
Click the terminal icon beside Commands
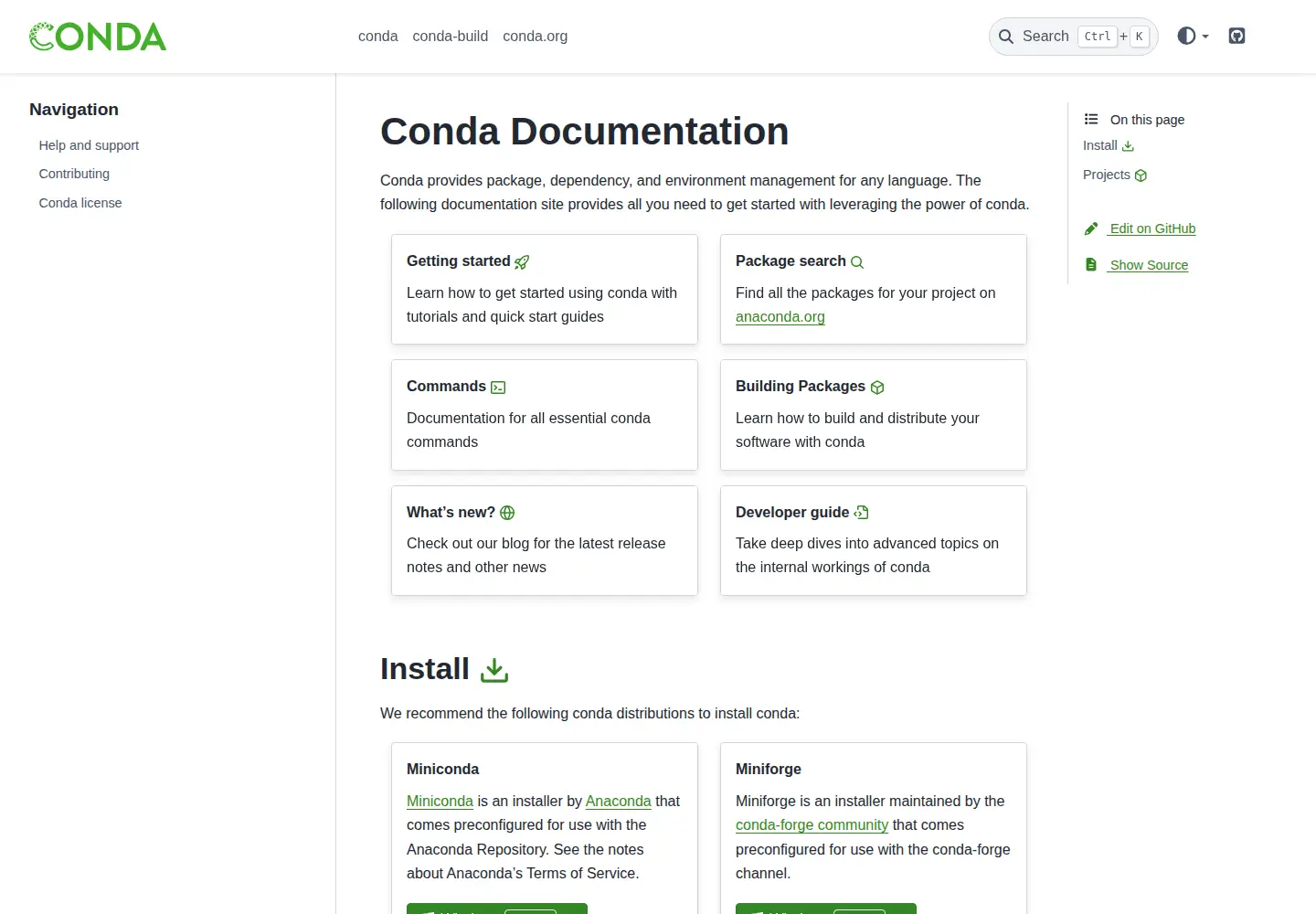[x=498, y=388]
